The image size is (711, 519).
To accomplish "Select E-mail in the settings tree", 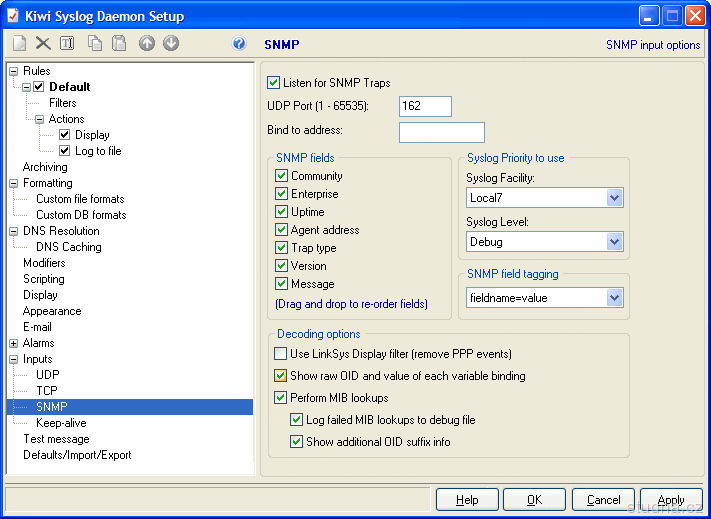I will 37,327.
